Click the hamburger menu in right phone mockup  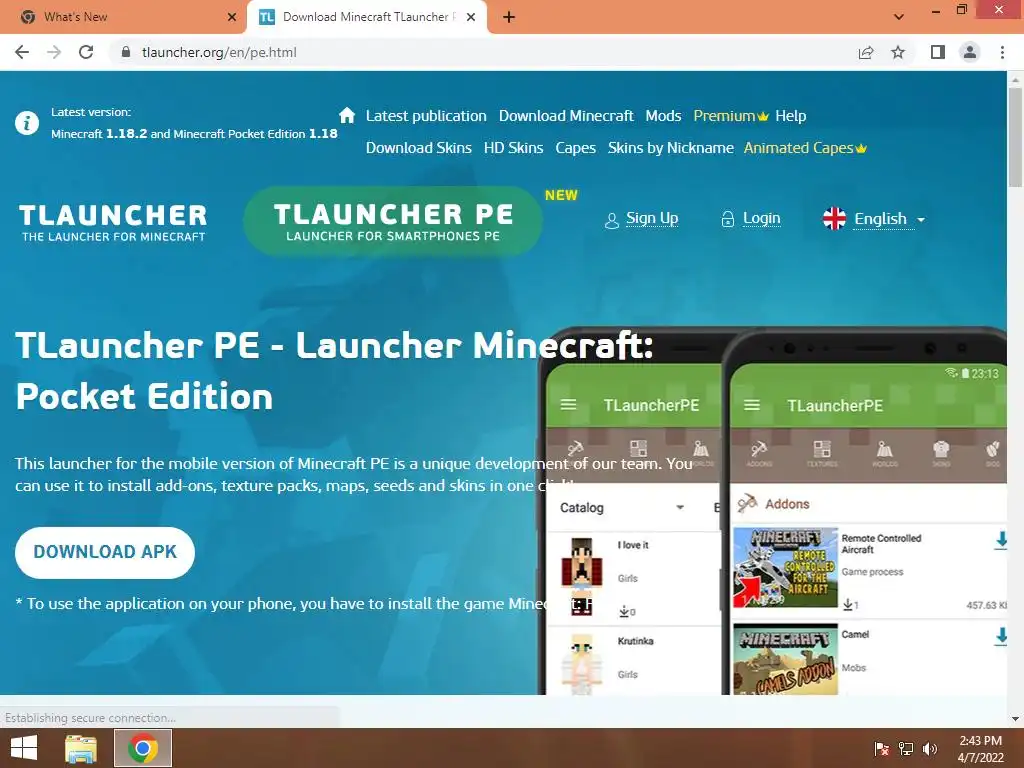coord(752,406)
